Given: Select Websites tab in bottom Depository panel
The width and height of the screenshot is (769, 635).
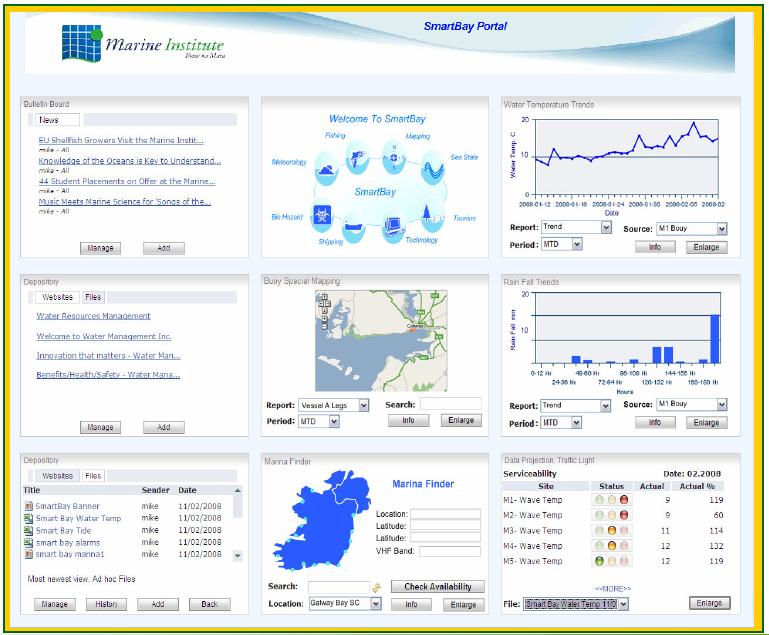Looking at the screenshot, I should tap(57, 476).
